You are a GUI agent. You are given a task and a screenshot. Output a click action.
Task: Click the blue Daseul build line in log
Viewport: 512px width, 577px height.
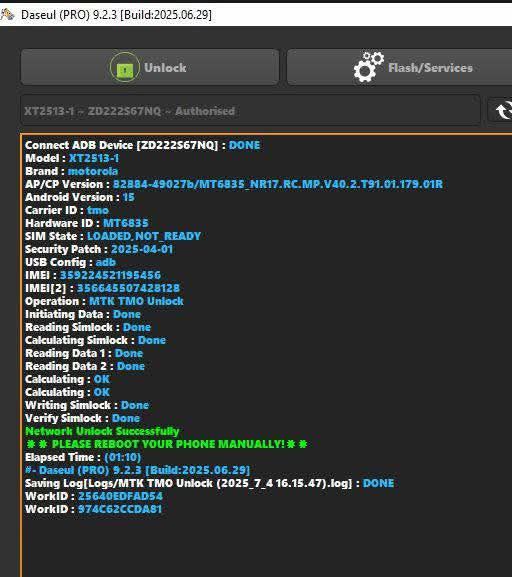point(137,470)
